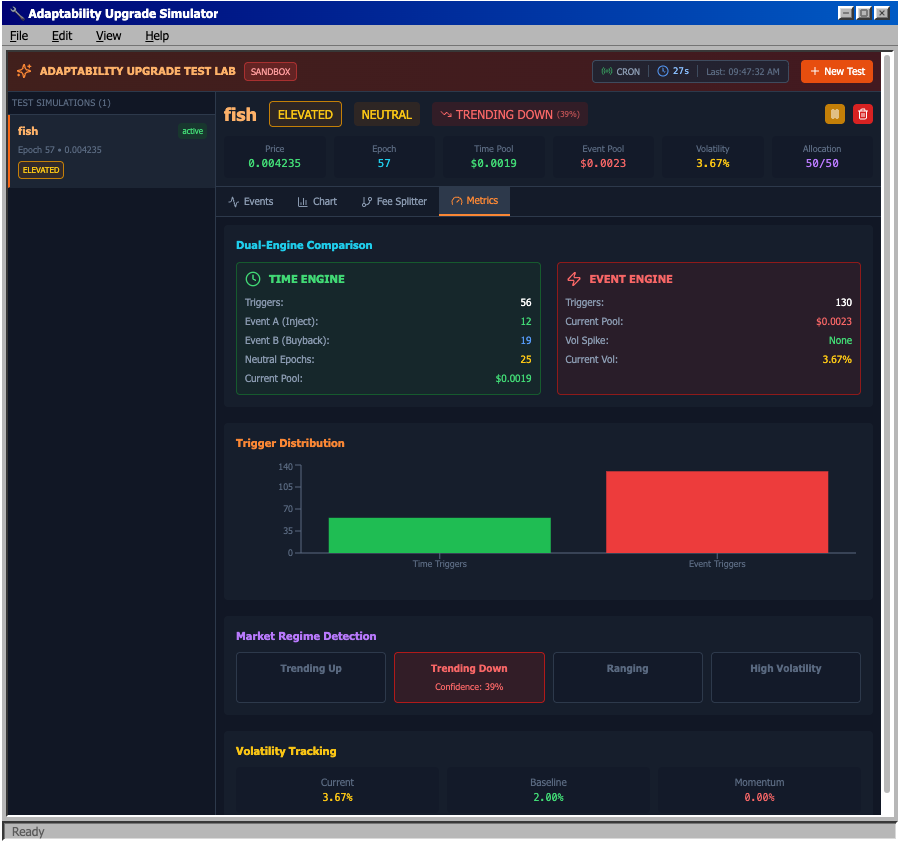Switch to the Events tab
Viewport: 898px width, 841px height.
(251, 202)
